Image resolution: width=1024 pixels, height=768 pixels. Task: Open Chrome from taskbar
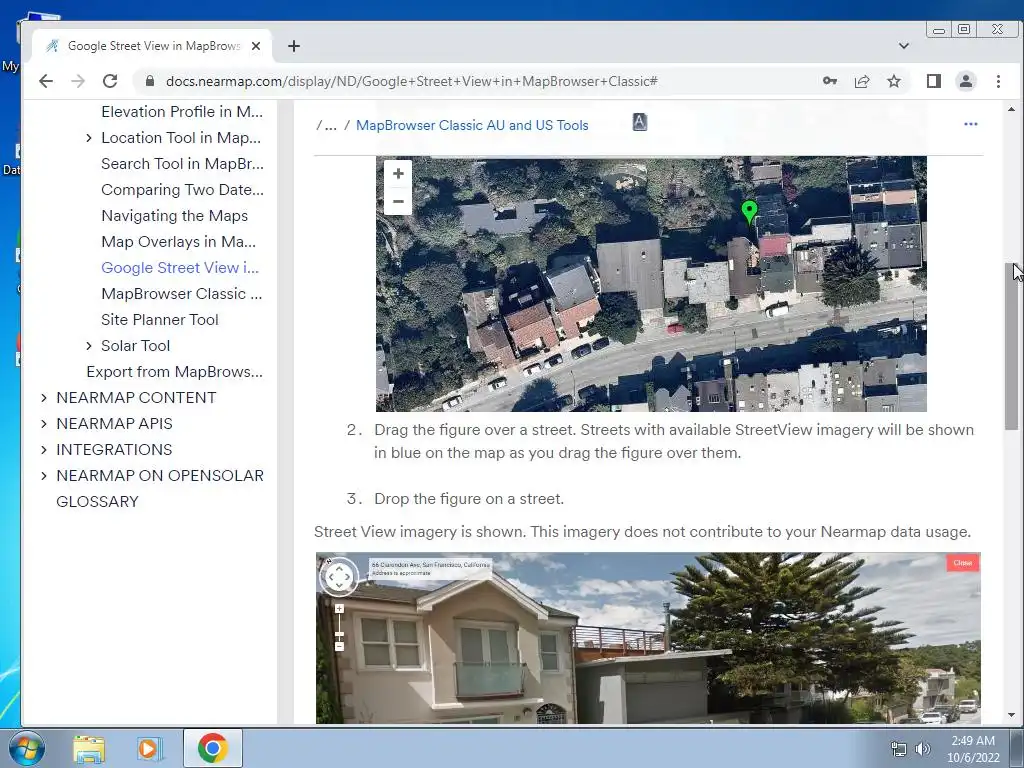pyautogui.click(x=213, y=748)
